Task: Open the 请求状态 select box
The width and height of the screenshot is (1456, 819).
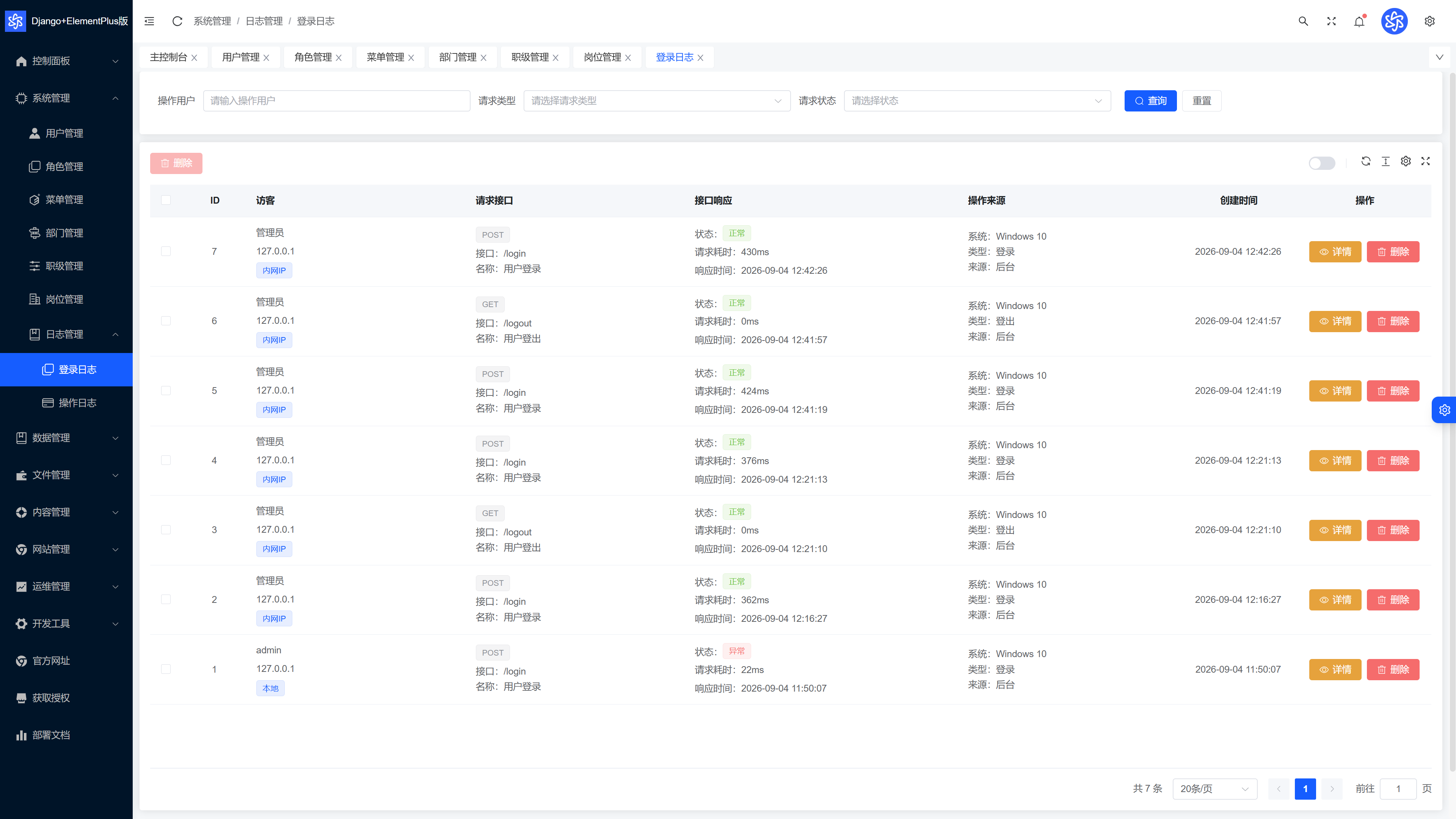Action: coord(977,100)
